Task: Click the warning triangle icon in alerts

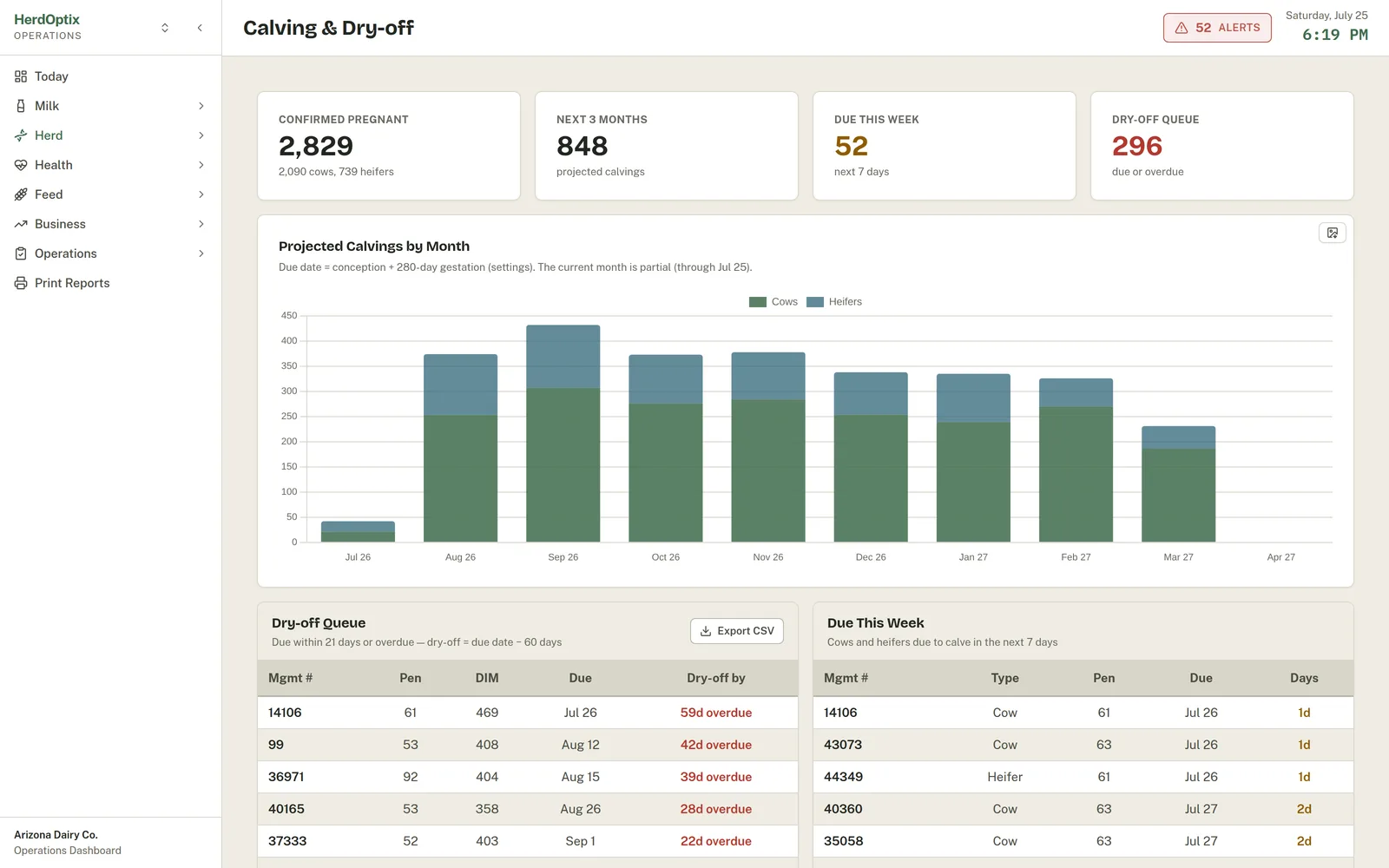Action: click(x=1182, y=28)
